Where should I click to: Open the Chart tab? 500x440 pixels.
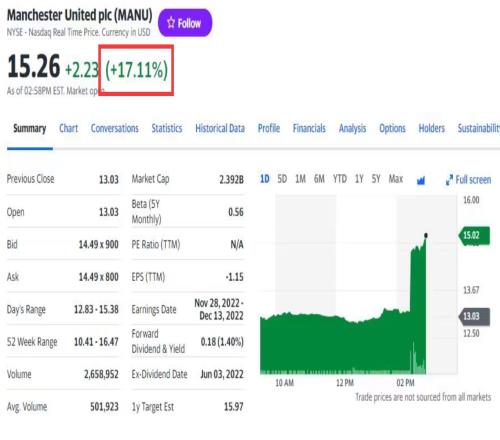(69, 128)
